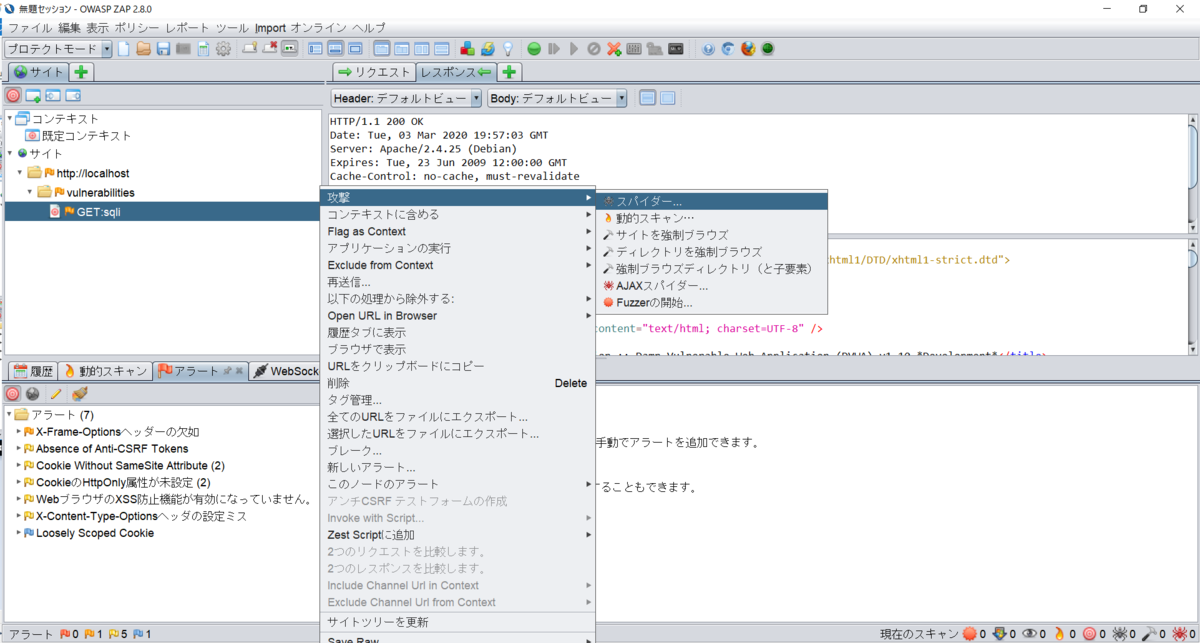The width and height of the screenshot is (1200, 643).
Task: Select スパイダー... from attack submenu
Action: (x=713, y=201)
